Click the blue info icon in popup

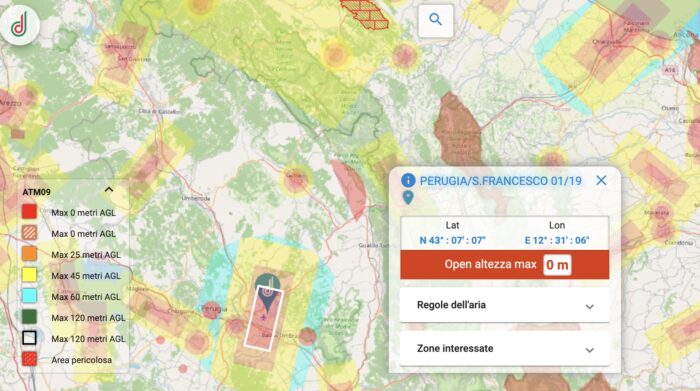[408, 180]
